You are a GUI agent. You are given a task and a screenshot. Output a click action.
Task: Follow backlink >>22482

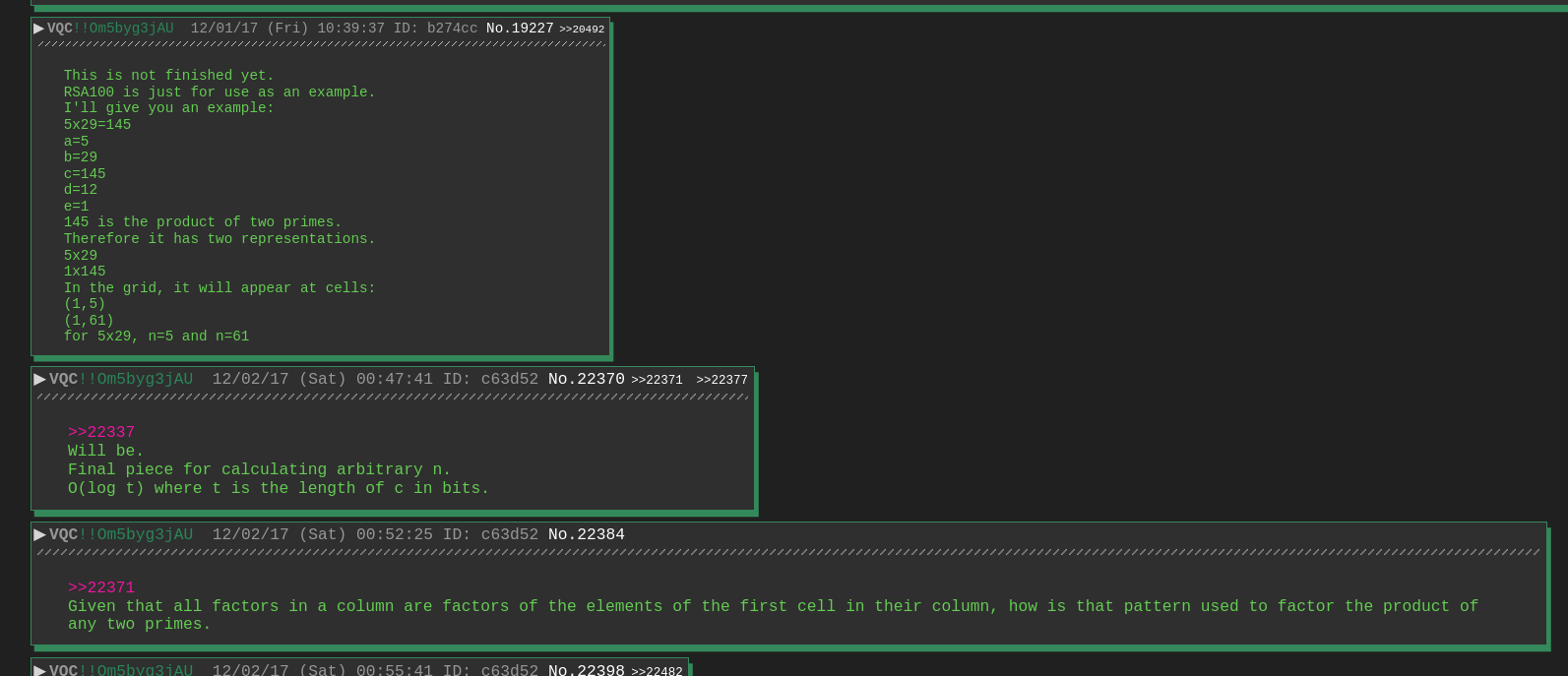657,671
